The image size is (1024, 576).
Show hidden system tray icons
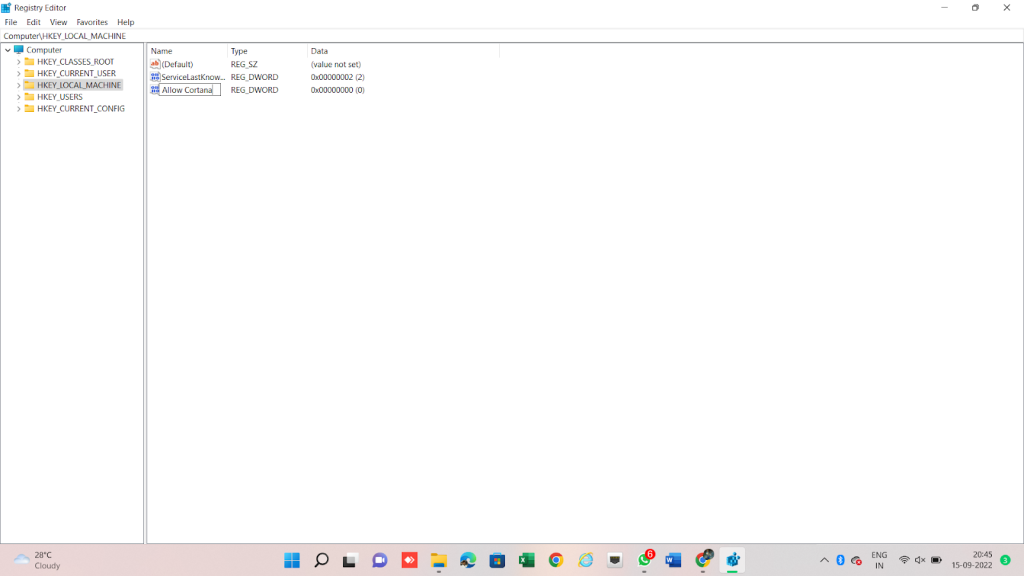pos(824,560)
